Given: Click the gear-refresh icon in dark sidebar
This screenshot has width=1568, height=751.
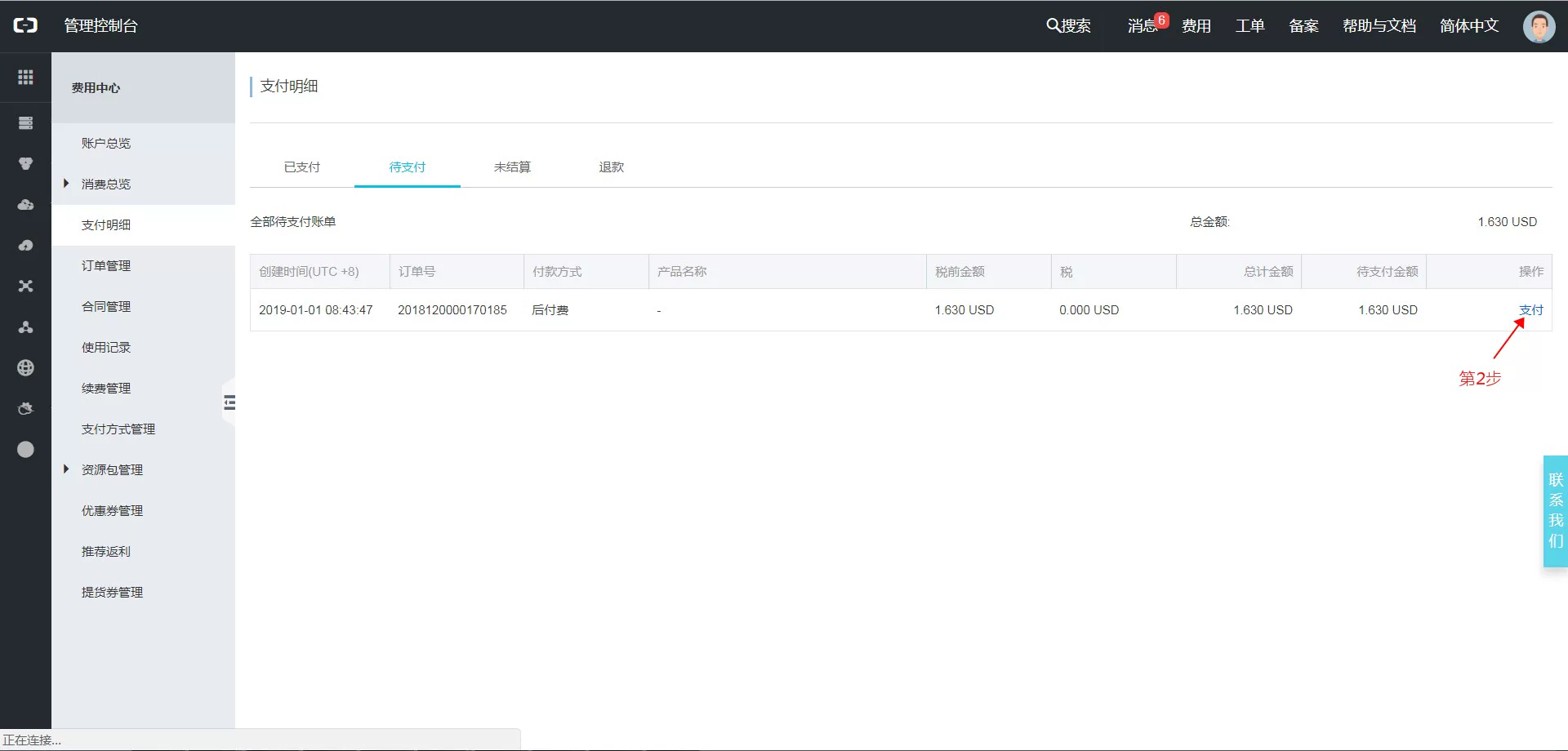Looking at the screenshot, I should tap(25, 409).
